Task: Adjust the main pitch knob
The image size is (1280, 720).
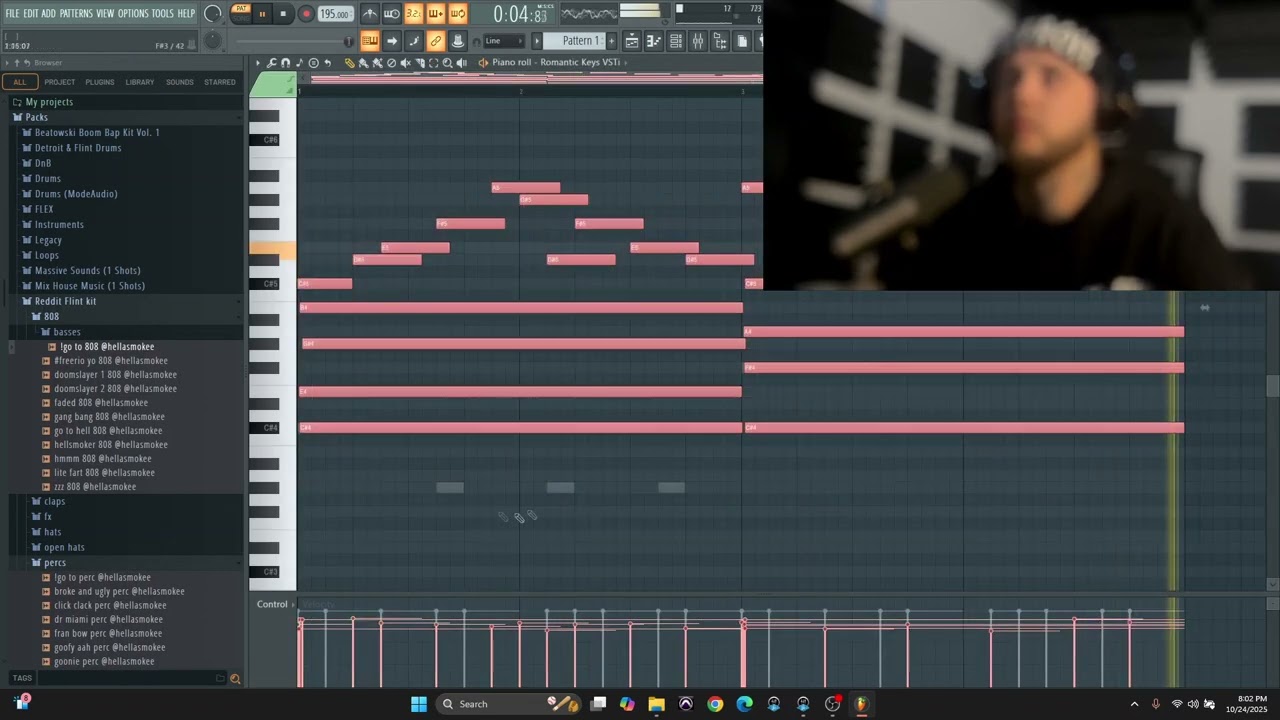Action: pos(212,41)
